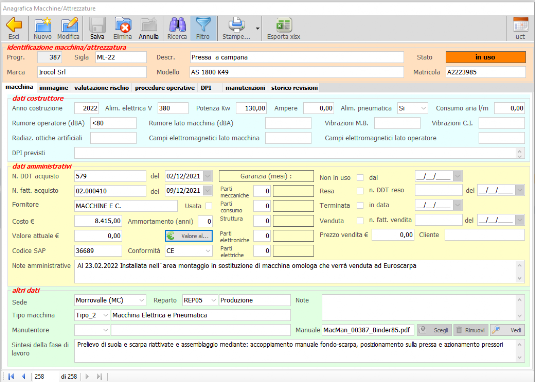This screenshot has height=382, width=535.
Task: Open DDT acquisto date picker
Action: (x=208, y=176)
